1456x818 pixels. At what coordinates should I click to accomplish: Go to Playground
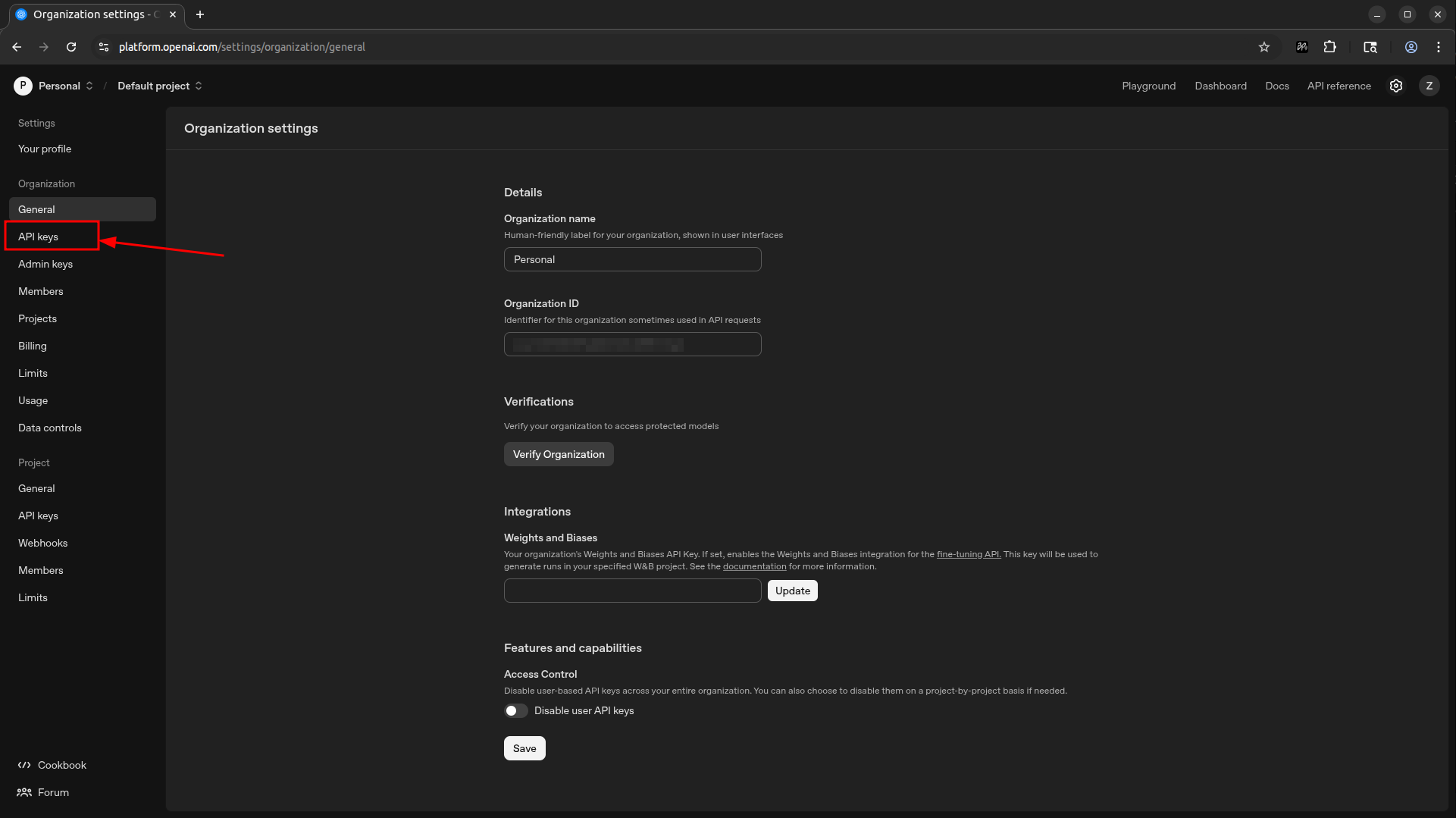1149,86
